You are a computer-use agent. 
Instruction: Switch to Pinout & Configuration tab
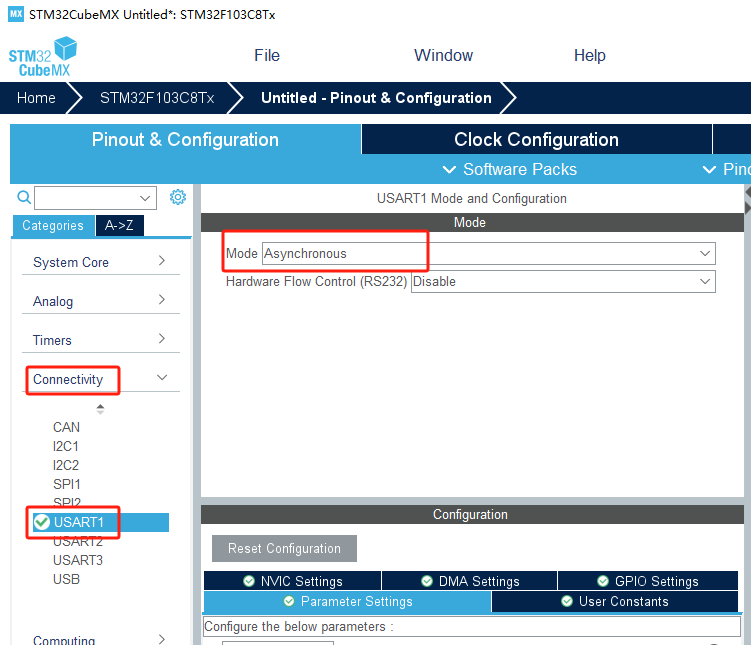(185, 139)
